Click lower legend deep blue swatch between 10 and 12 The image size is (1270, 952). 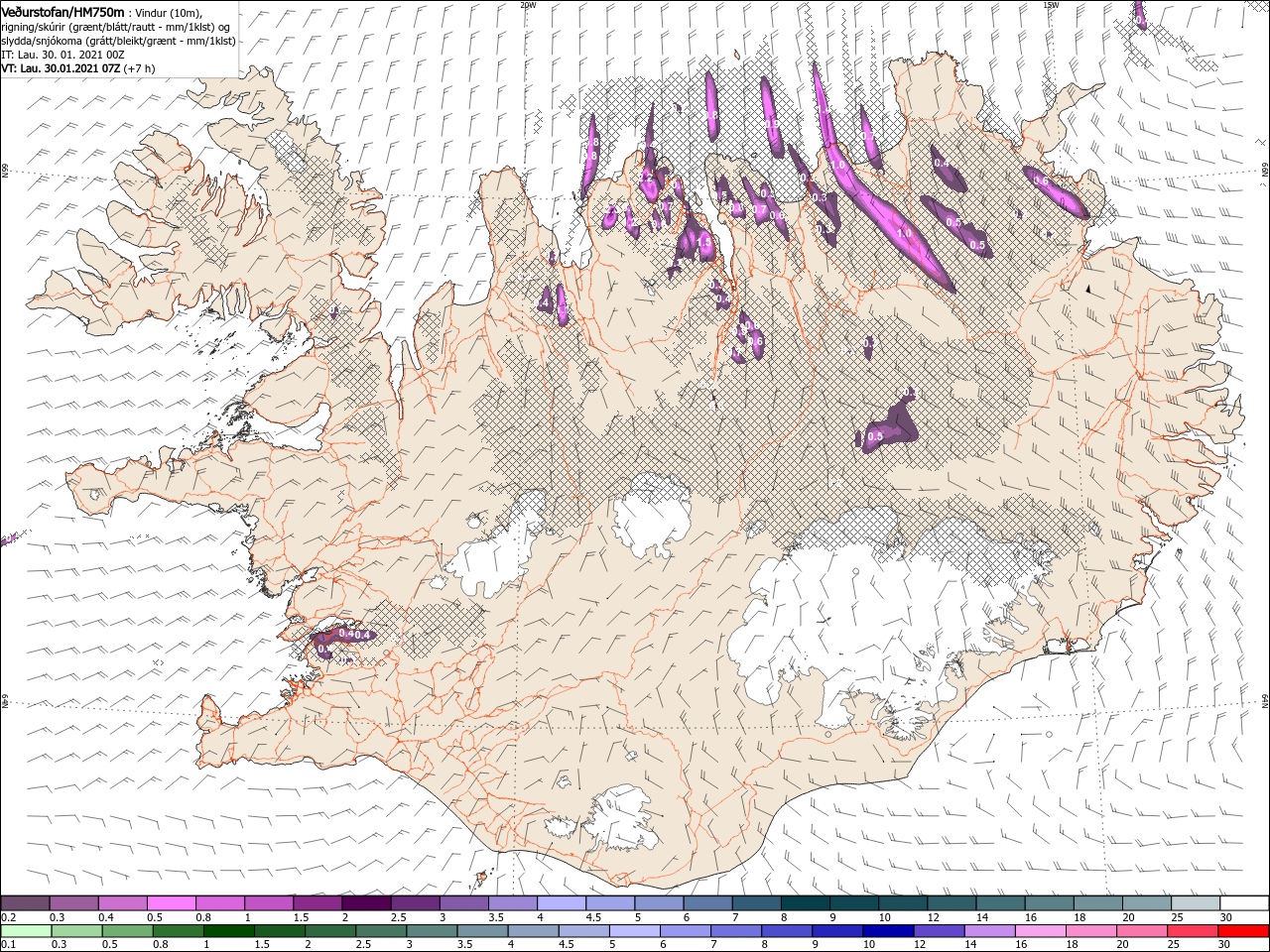point(887,931)
